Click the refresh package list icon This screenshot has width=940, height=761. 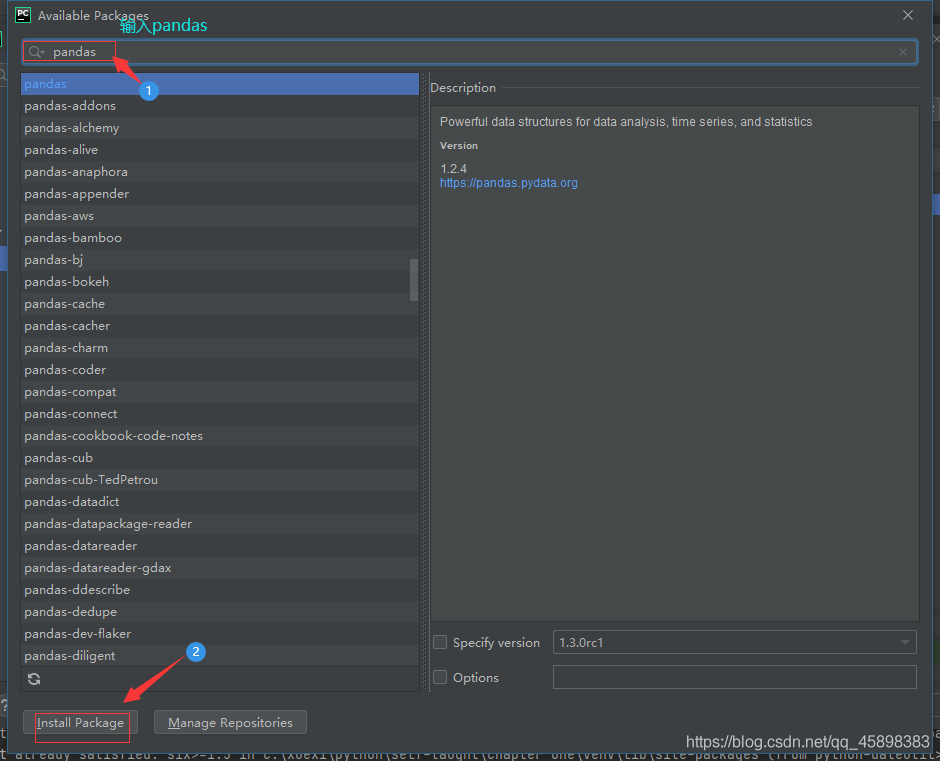(x=34, y=679)
